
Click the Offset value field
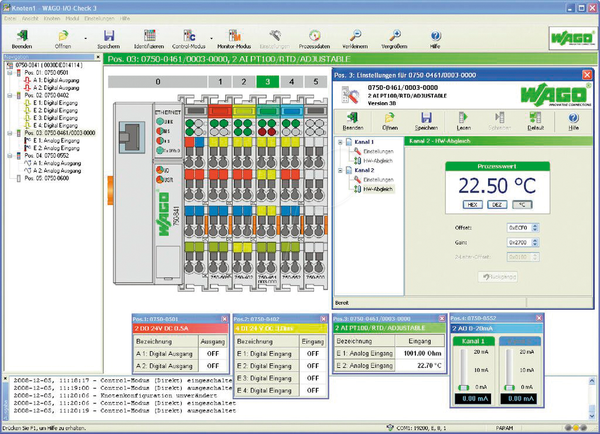click(x=519, y=228)
